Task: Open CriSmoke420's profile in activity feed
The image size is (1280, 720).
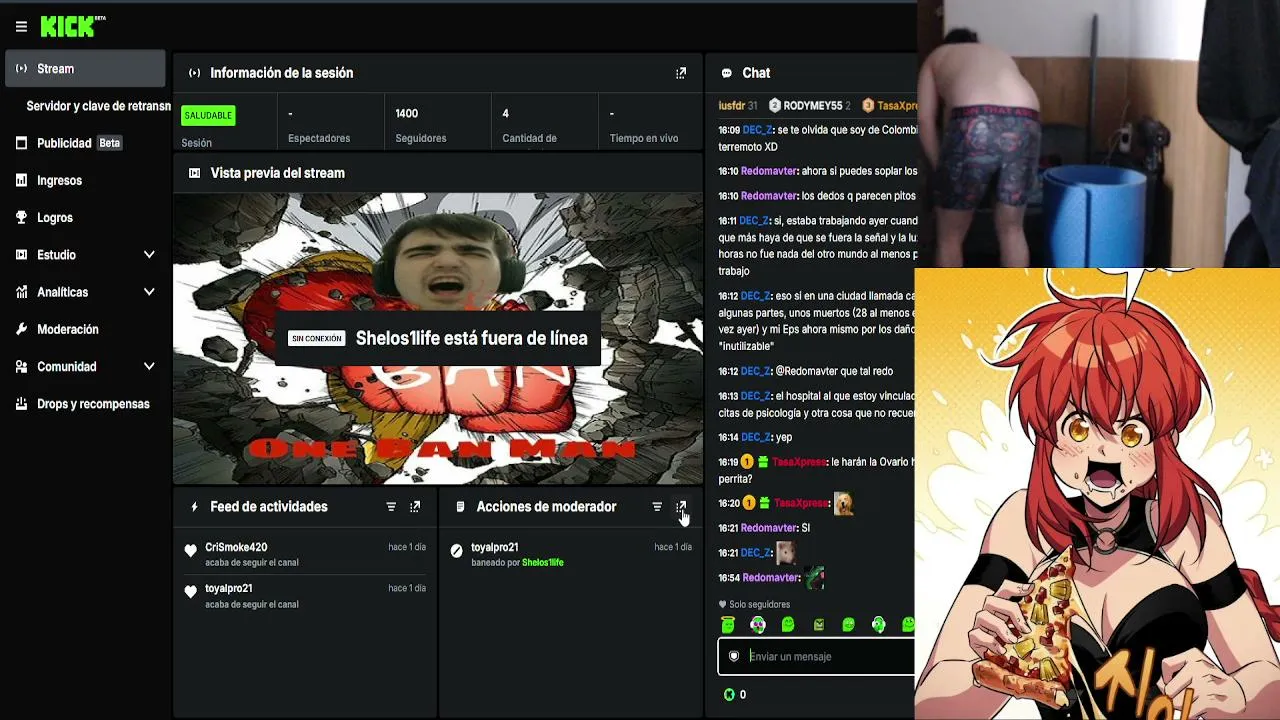Action: point(236,547)
